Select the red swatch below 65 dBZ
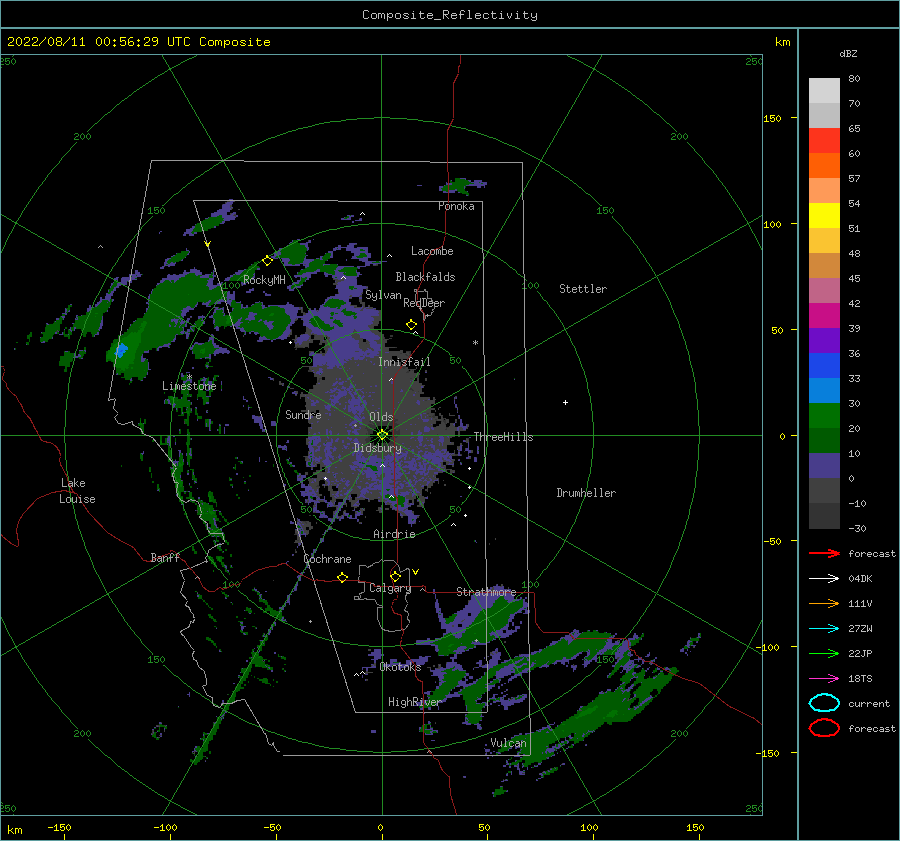Viewport: 900px width, 841px height. (x=824, y=141)
